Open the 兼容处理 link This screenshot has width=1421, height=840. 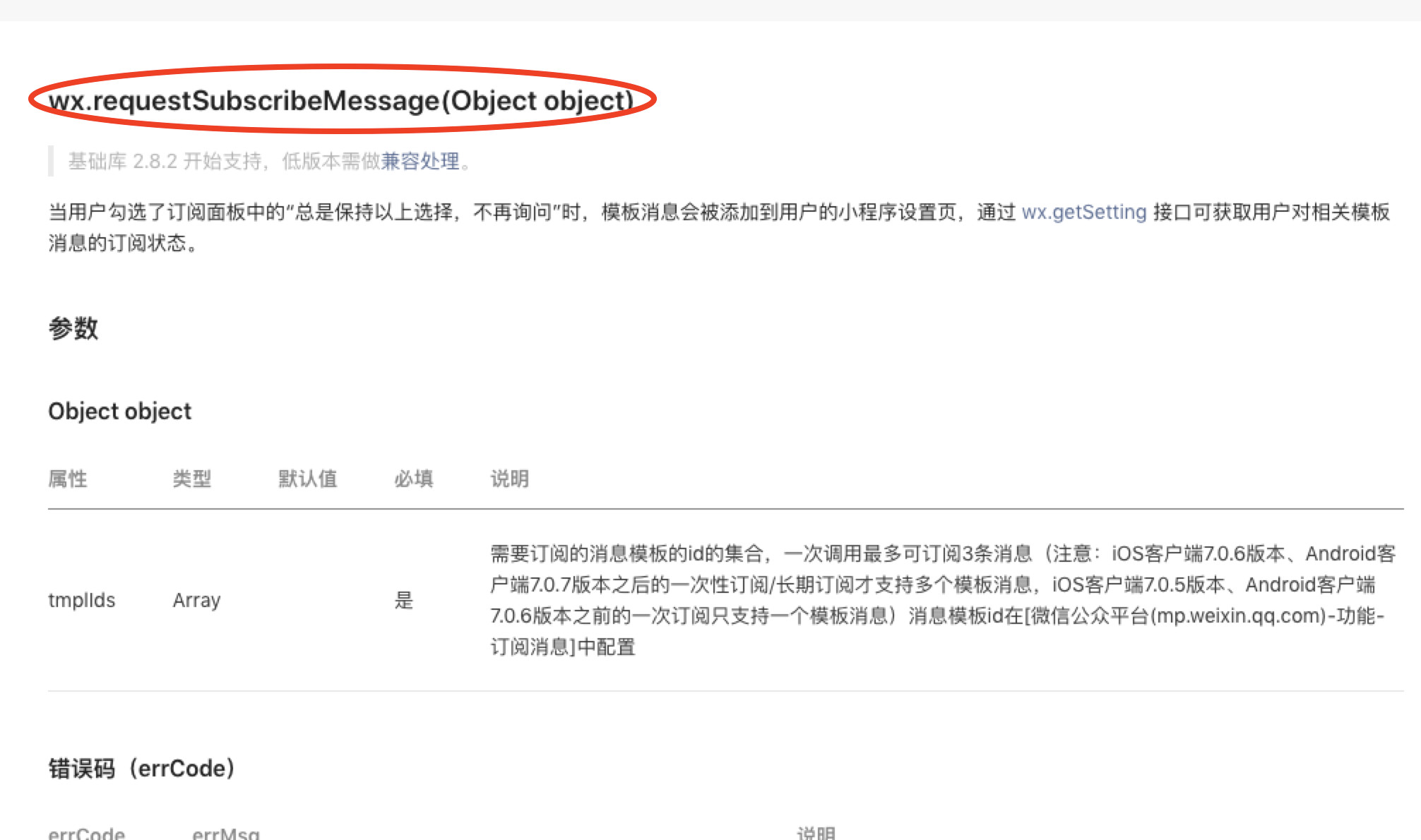(420, 162)
